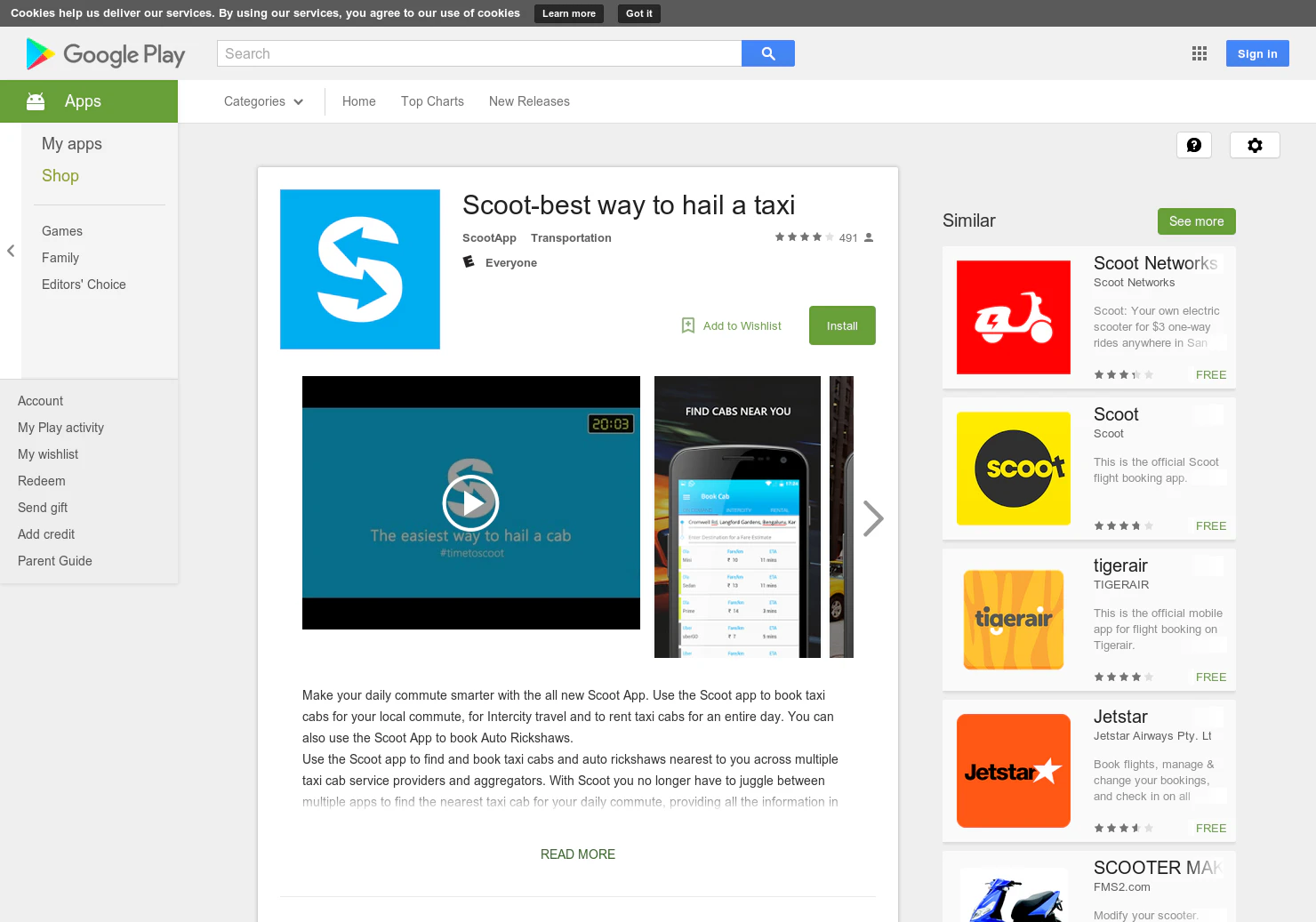
Task: Click the Google Play logo
Action: 106,54
